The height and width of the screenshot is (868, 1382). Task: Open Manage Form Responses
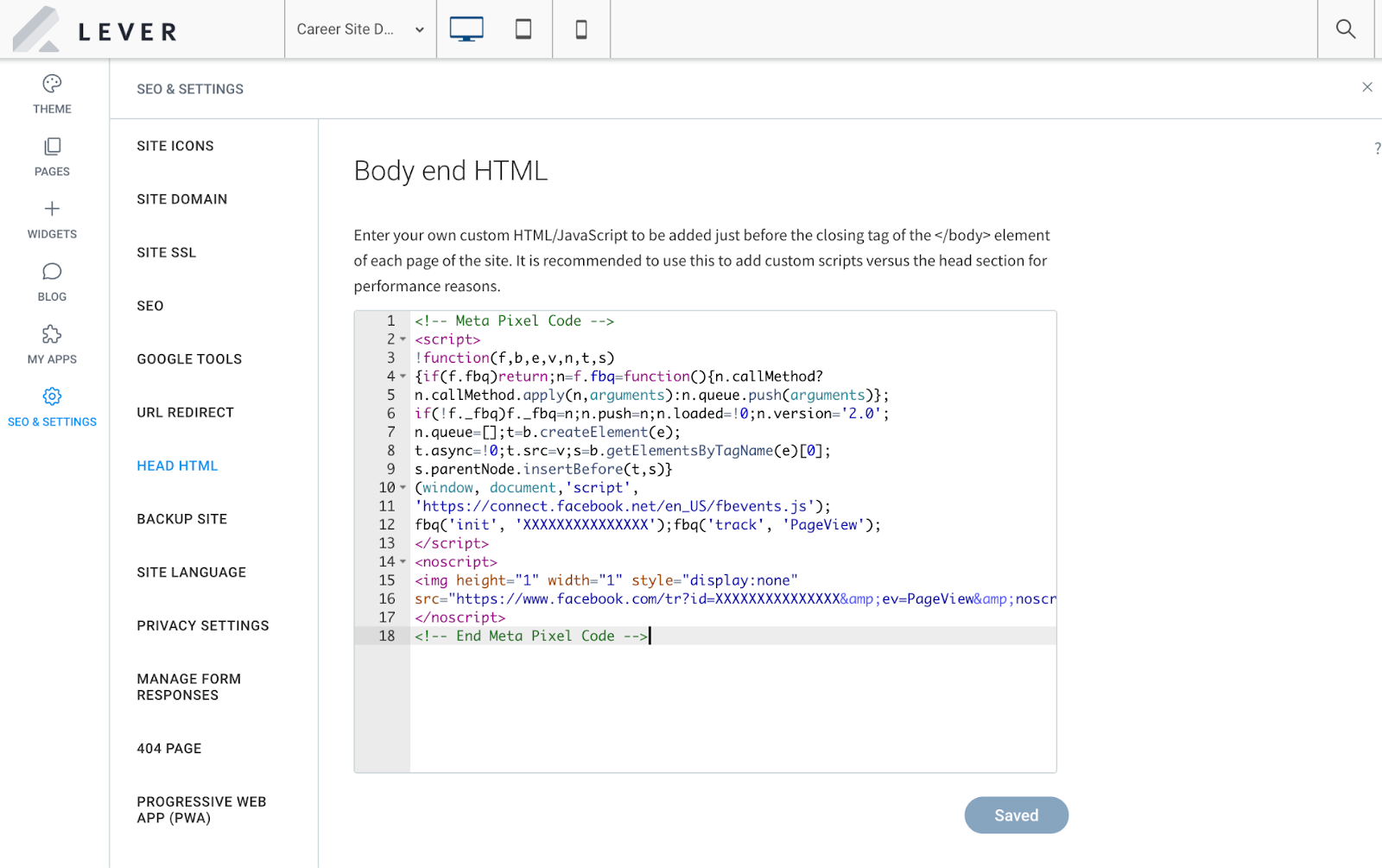point(189,687)
